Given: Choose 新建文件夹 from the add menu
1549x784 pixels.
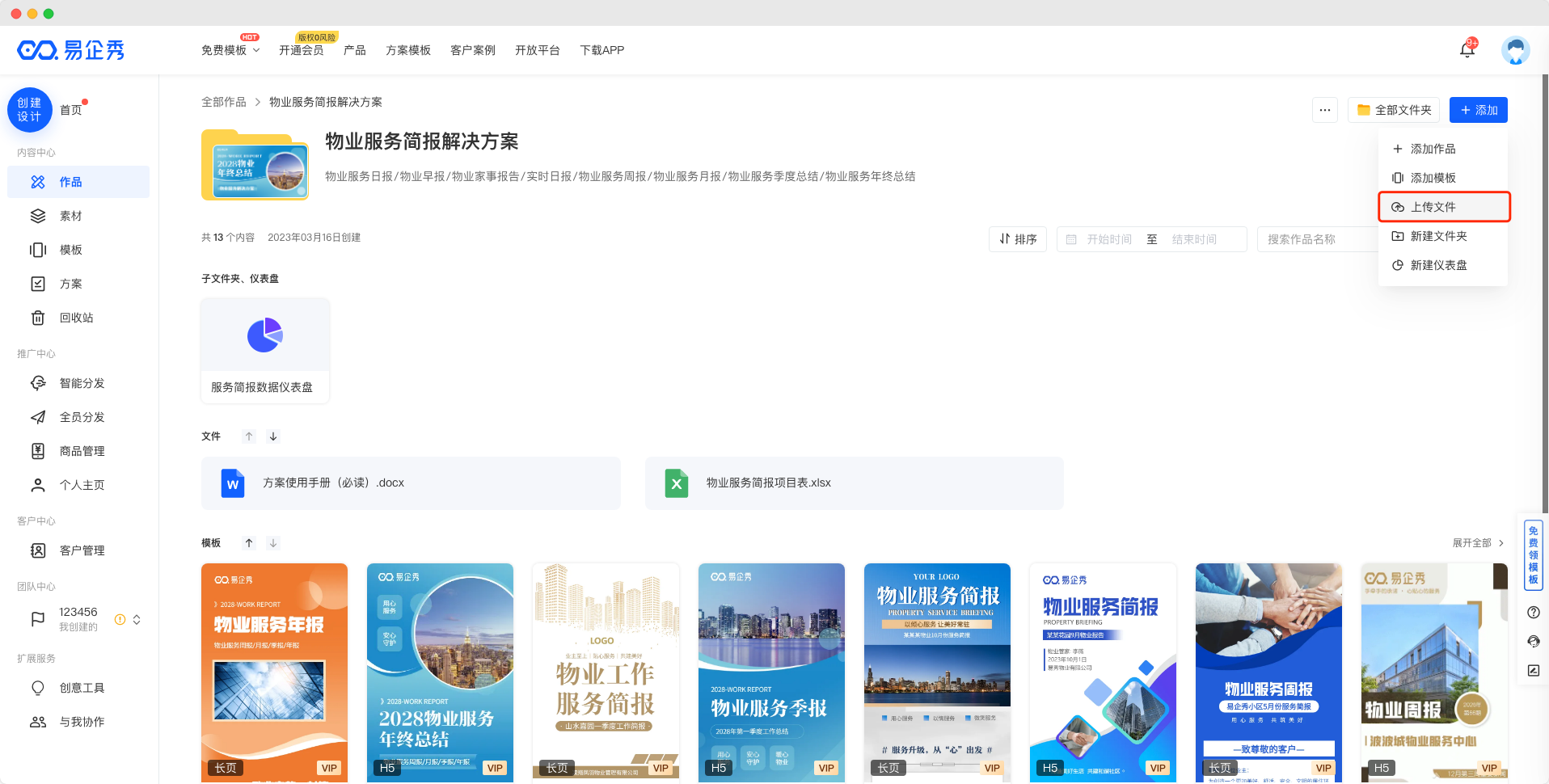Looking at the screenshot, I should (x=1443, y=236).
